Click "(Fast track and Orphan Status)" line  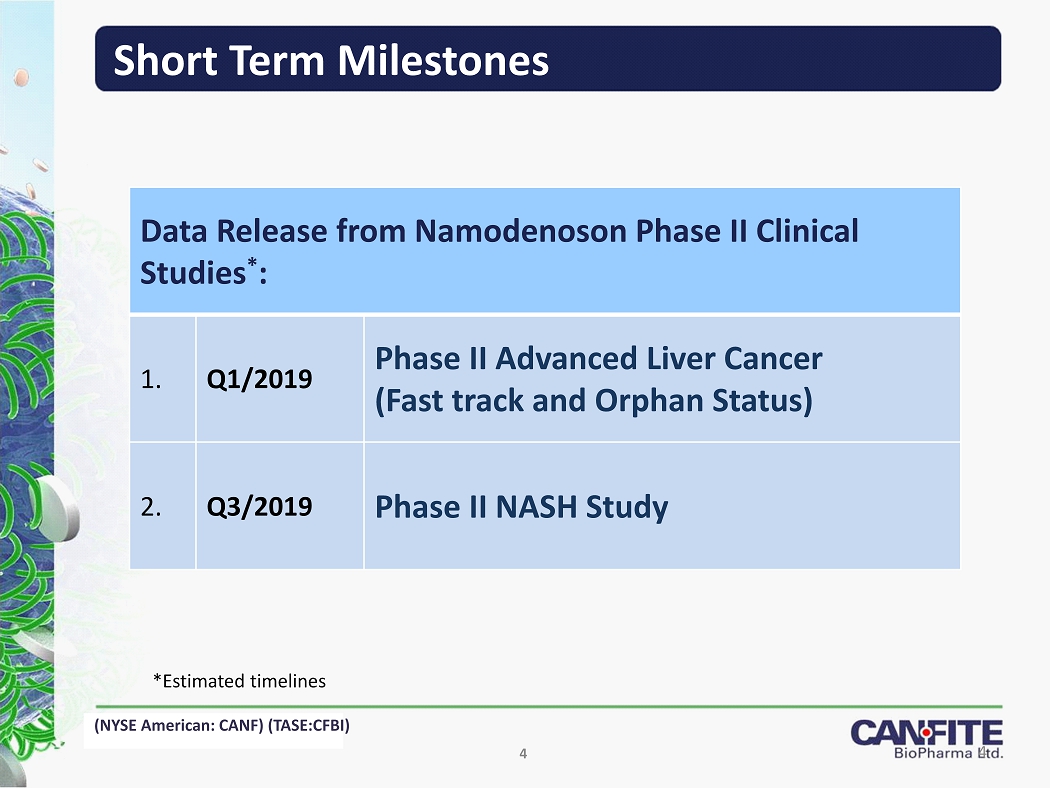[x=592, y=401]
